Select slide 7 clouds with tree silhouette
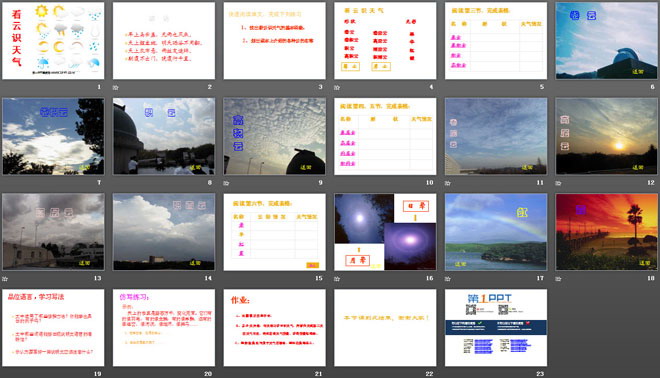 pyautogui.click(x=53, y=136)
